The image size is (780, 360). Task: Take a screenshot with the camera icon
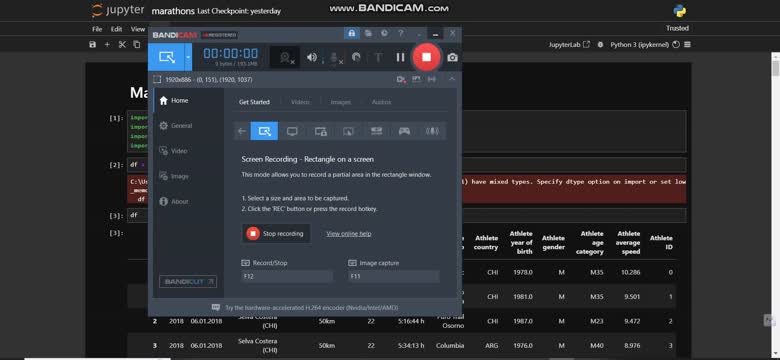click(452, 58)
